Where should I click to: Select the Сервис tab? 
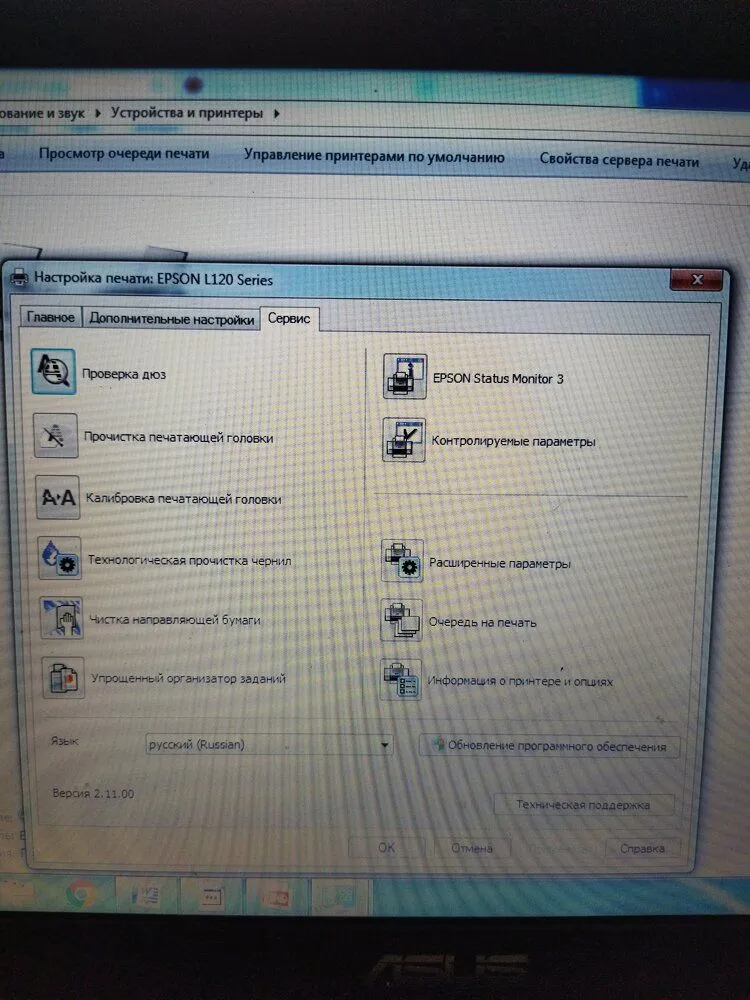point(289,318)
